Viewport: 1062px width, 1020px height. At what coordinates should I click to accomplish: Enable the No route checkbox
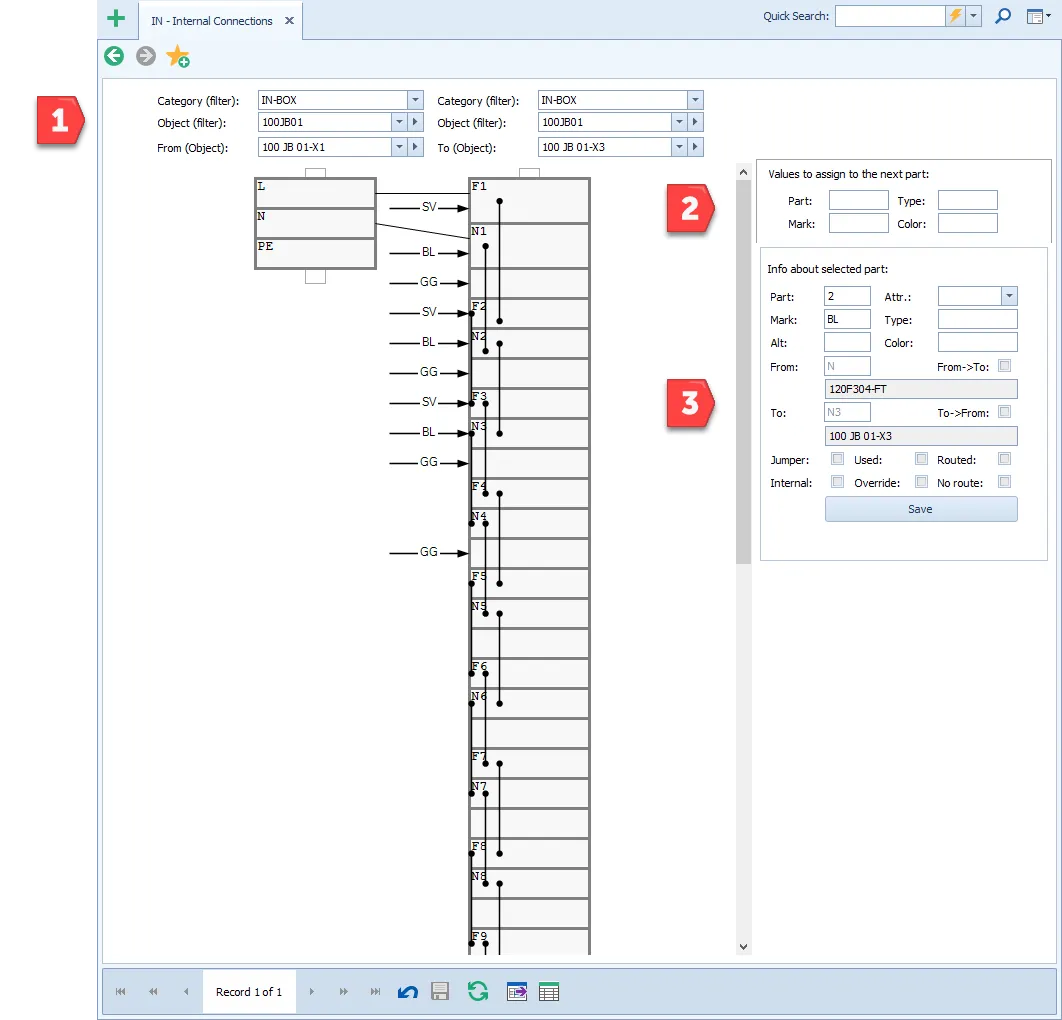(1004, 482)
